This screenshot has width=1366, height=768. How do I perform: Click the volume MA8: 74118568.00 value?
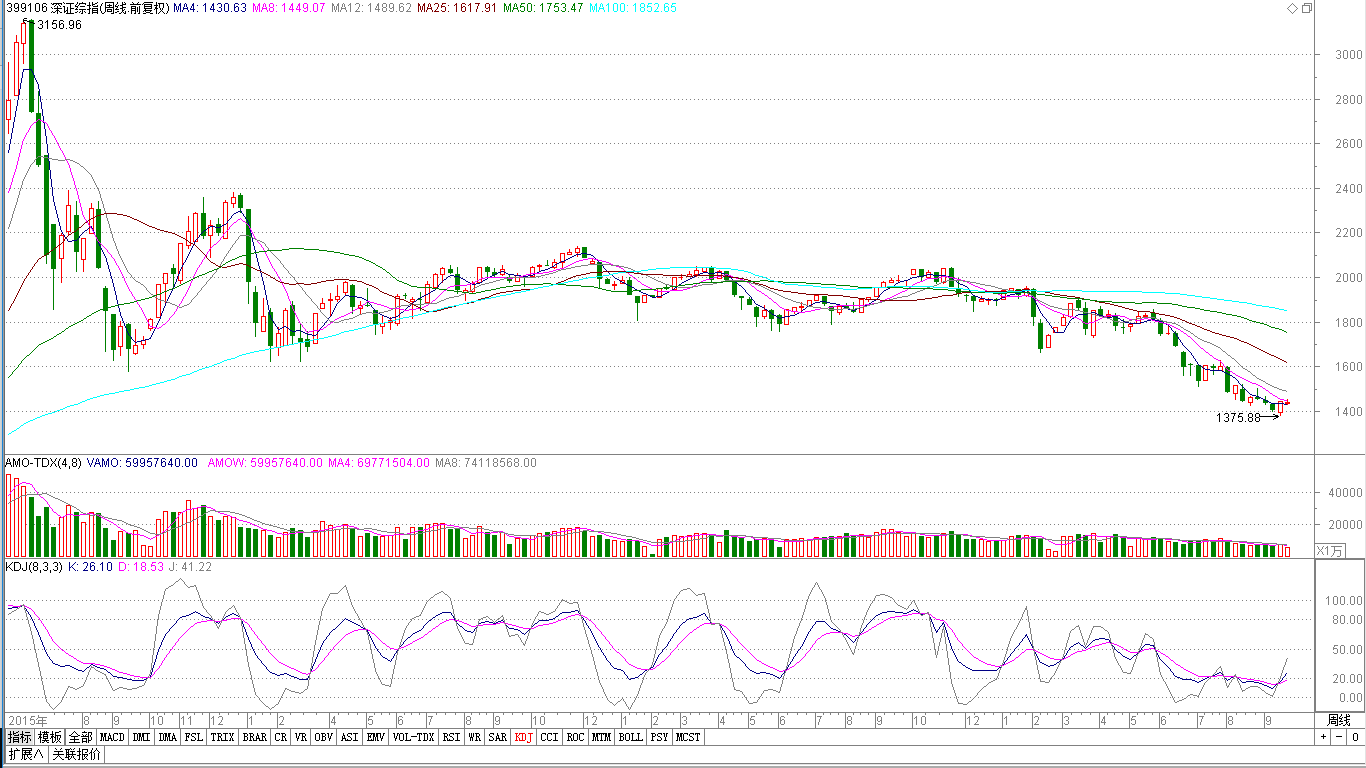click(x=485, y=463)
